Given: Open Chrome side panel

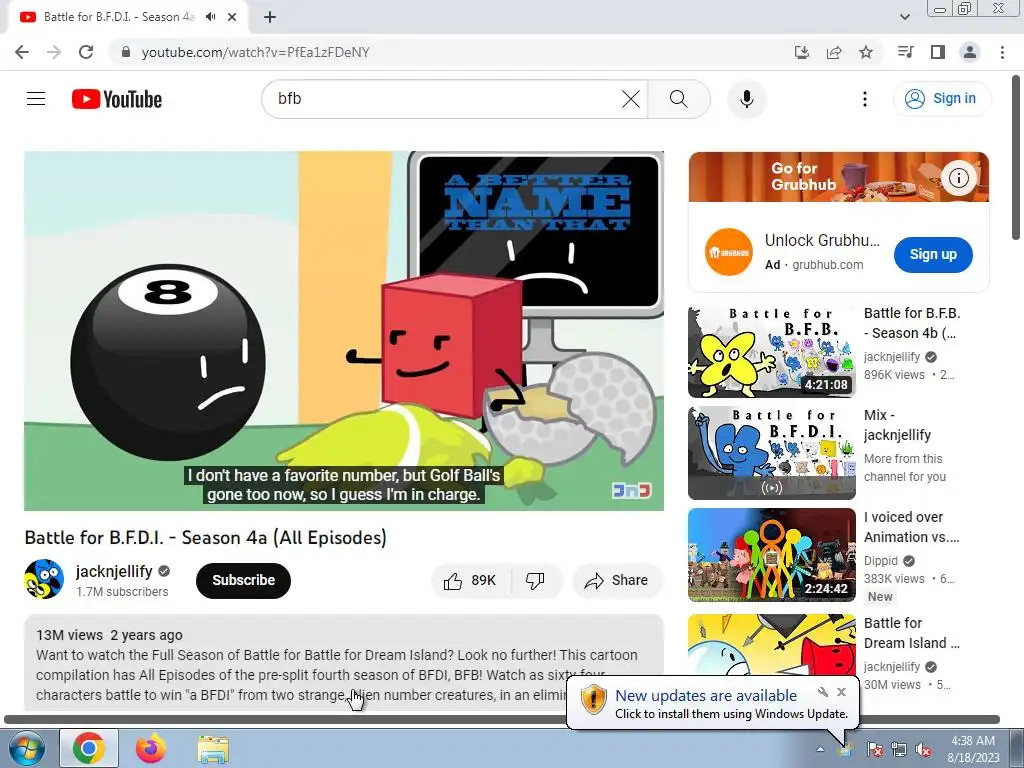Looking at the screenshot, I should [938, 52].
